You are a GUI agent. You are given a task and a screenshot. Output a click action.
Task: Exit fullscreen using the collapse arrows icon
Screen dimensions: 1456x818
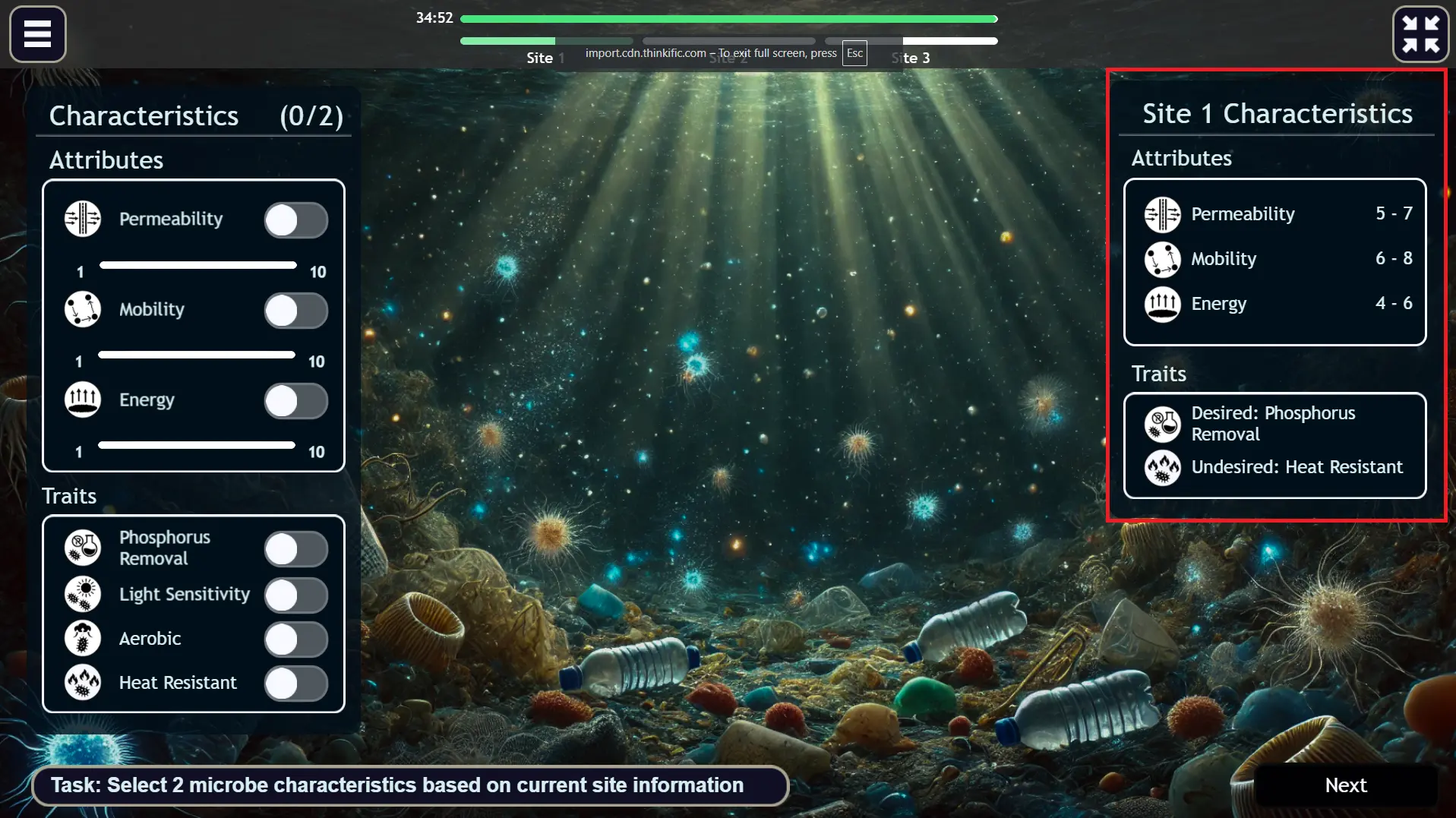point(1420,34)
